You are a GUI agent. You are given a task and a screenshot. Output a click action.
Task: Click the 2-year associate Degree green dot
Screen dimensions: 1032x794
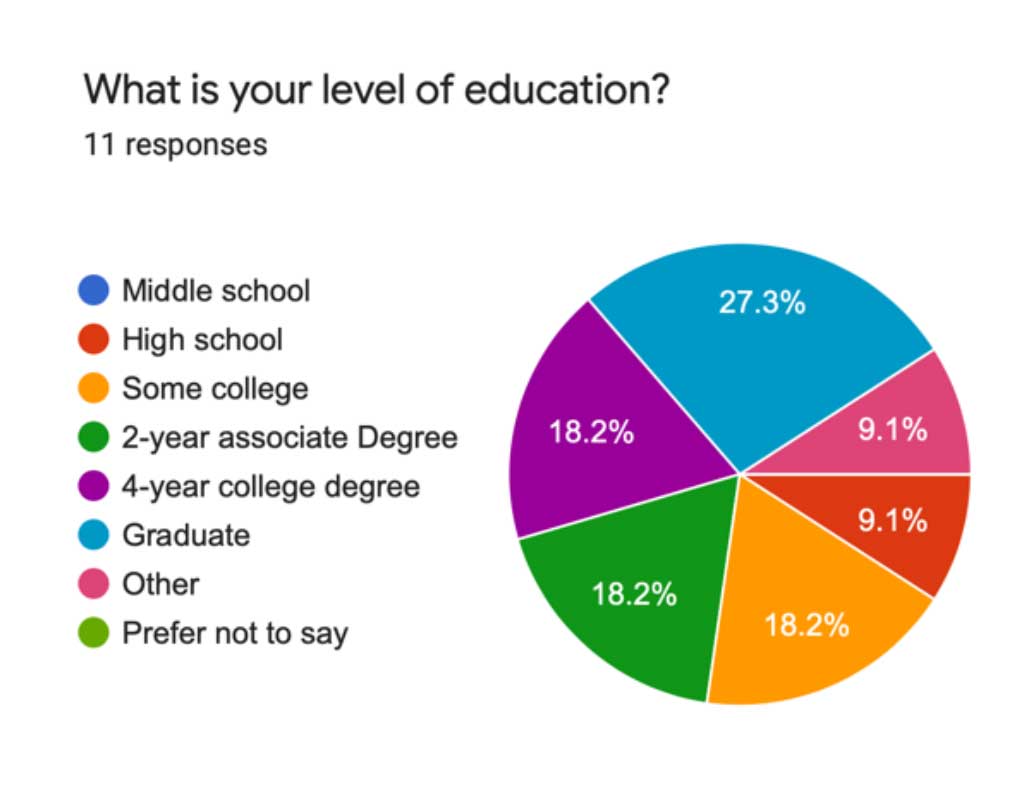pyautogui.click(x=93, y=437)
